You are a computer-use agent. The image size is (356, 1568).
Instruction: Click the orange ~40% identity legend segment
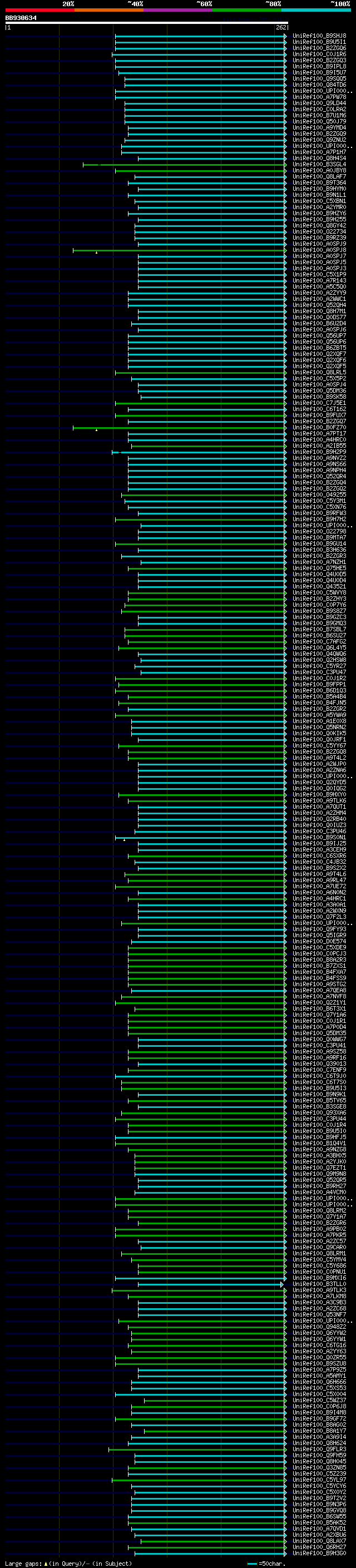[x=109, y=10]
